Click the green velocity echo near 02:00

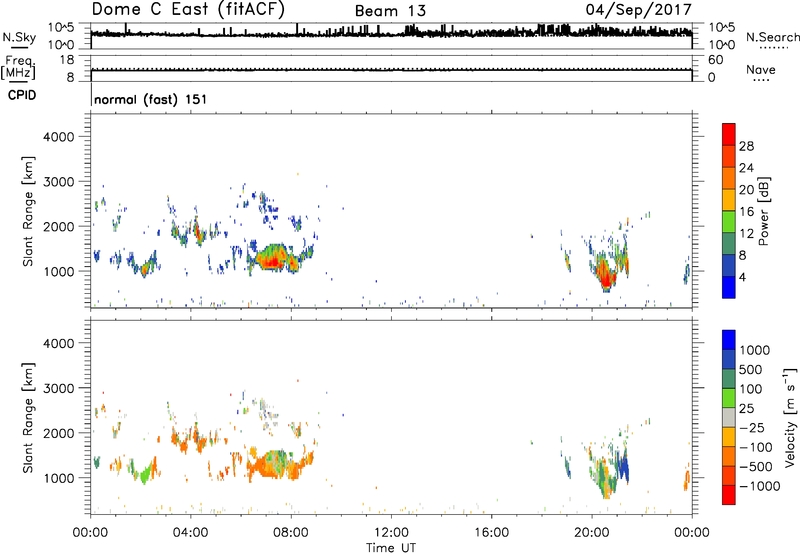pyautogui.click(x=145, y=475)
